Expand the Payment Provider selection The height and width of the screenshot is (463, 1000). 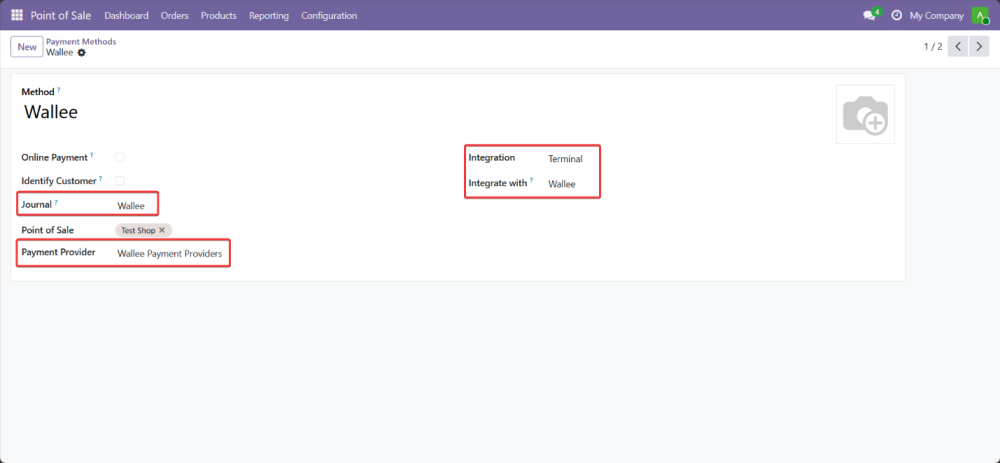169,253
